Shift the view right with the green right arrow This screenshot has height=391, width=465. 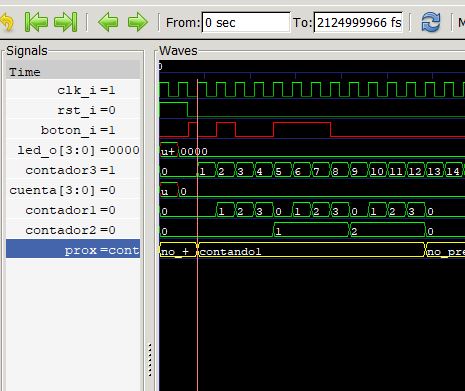tap(138, 22)
